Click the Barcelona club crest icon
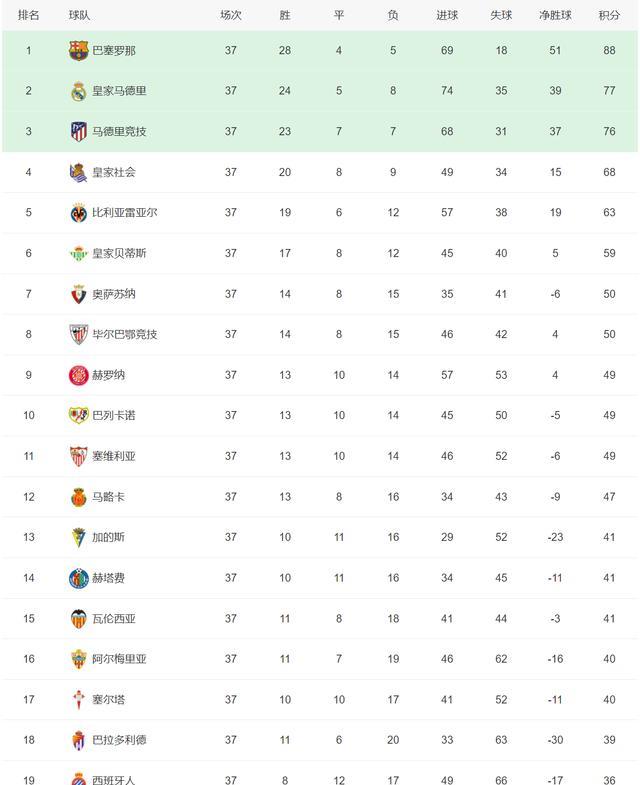Viewport: 640px width, 785px height. point(79,51)
